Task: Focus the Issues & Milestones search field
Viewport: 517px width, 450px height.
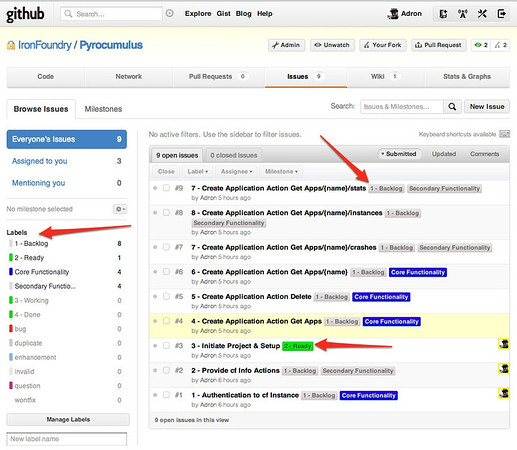Action: [x=402, y=107]
